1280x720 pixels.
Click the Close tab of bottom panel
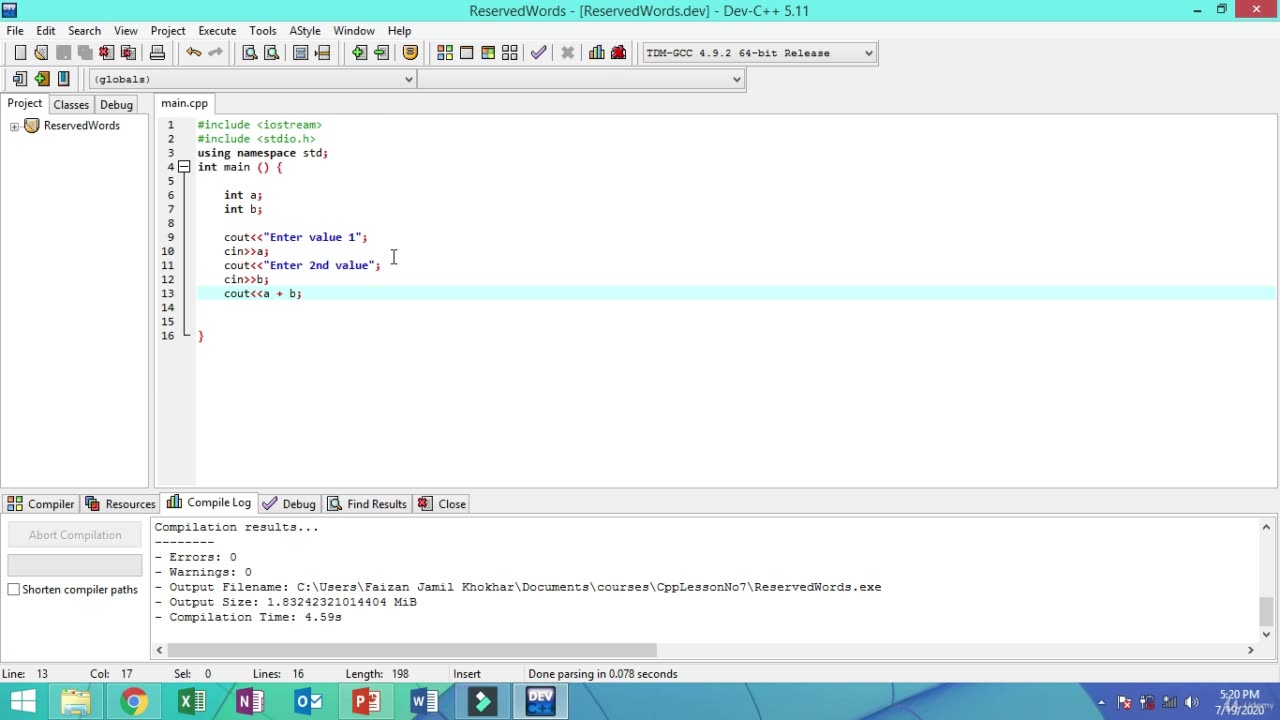coord(442,504)
